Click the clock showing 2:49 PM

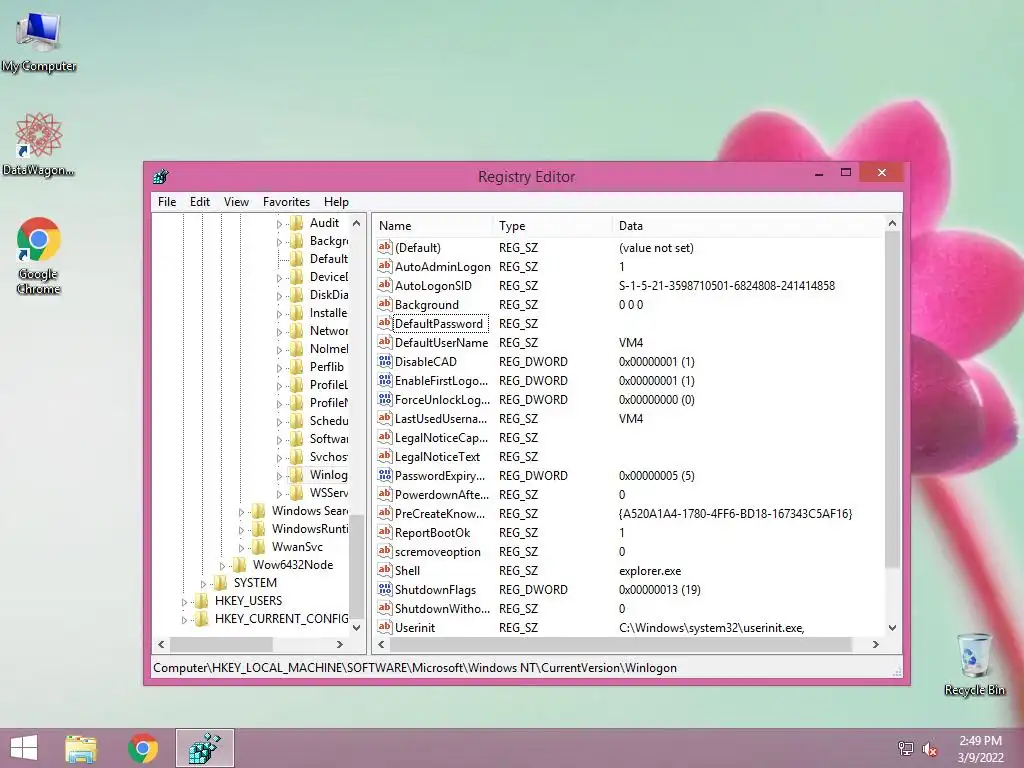coord(980,741)
